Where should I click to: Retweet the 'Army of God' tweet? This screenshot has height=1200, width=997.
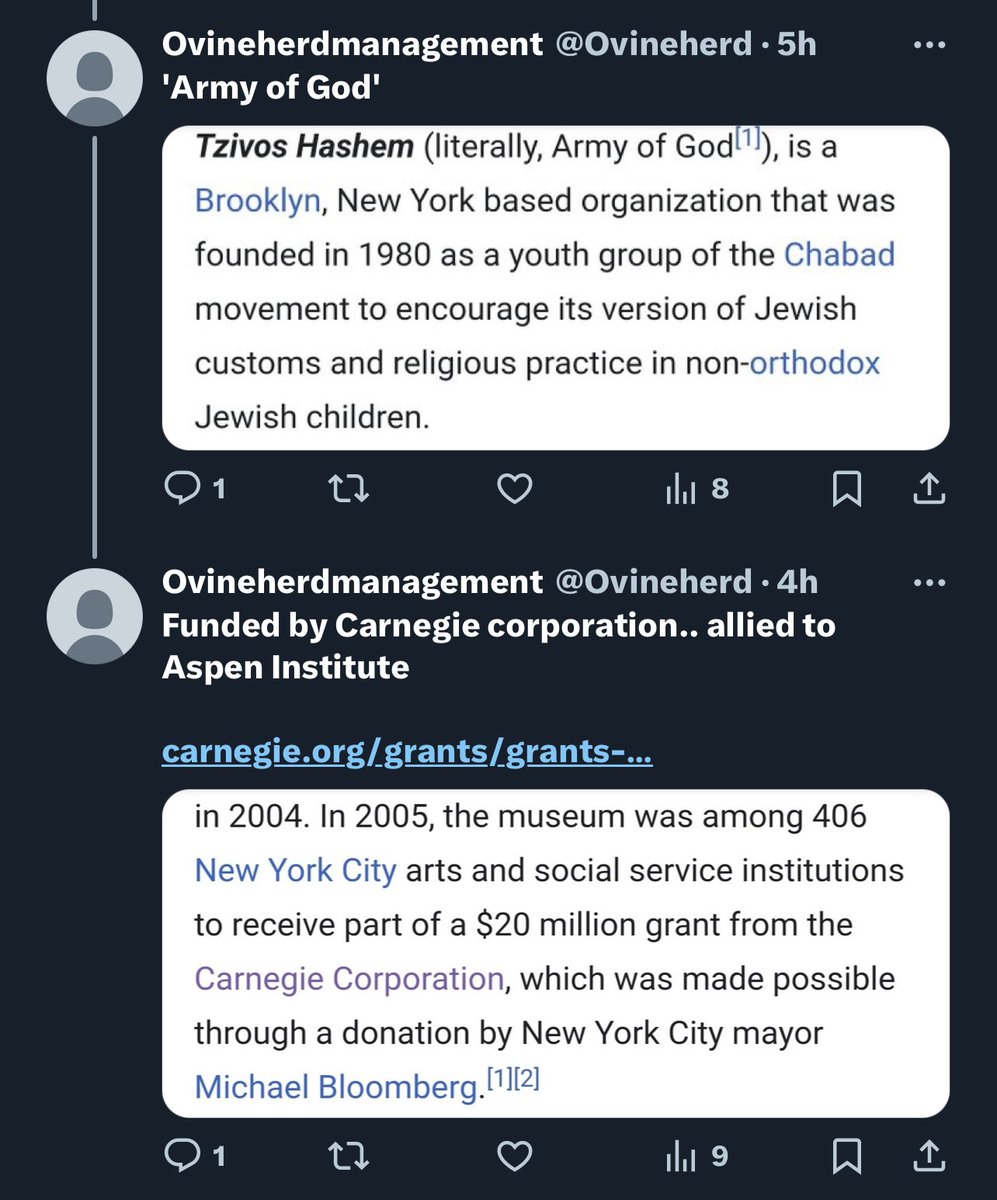point(349,489)
